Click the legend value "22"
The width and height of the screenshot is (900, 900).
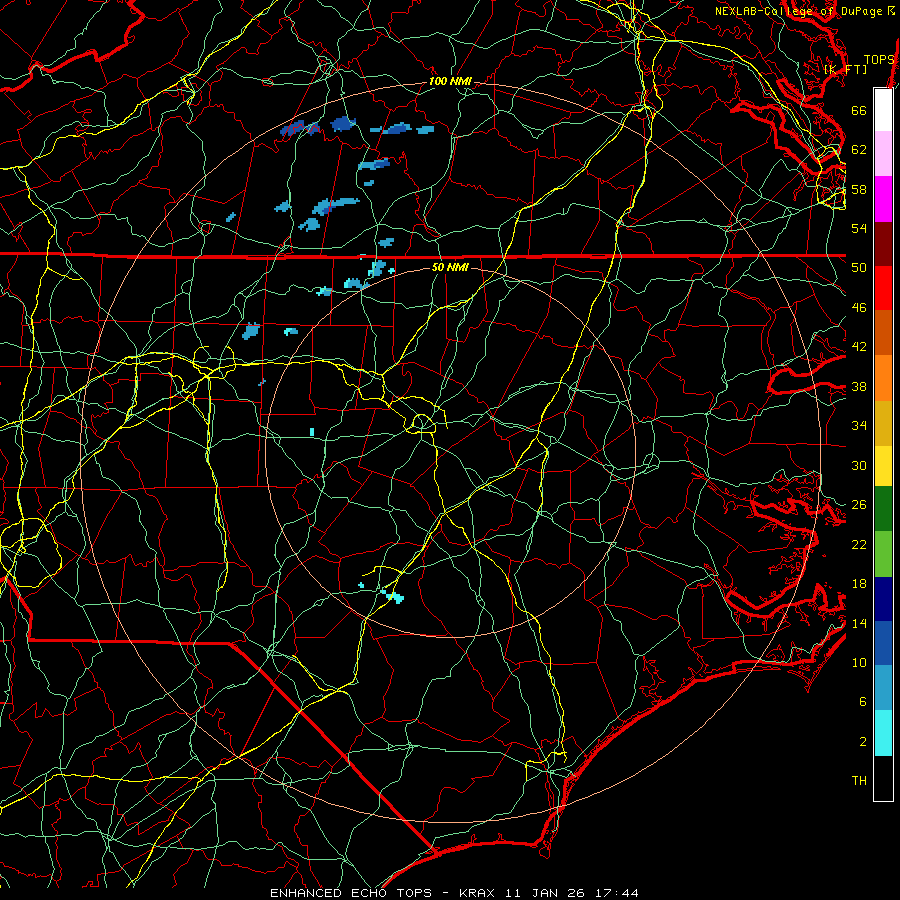(x=859, y=544)
